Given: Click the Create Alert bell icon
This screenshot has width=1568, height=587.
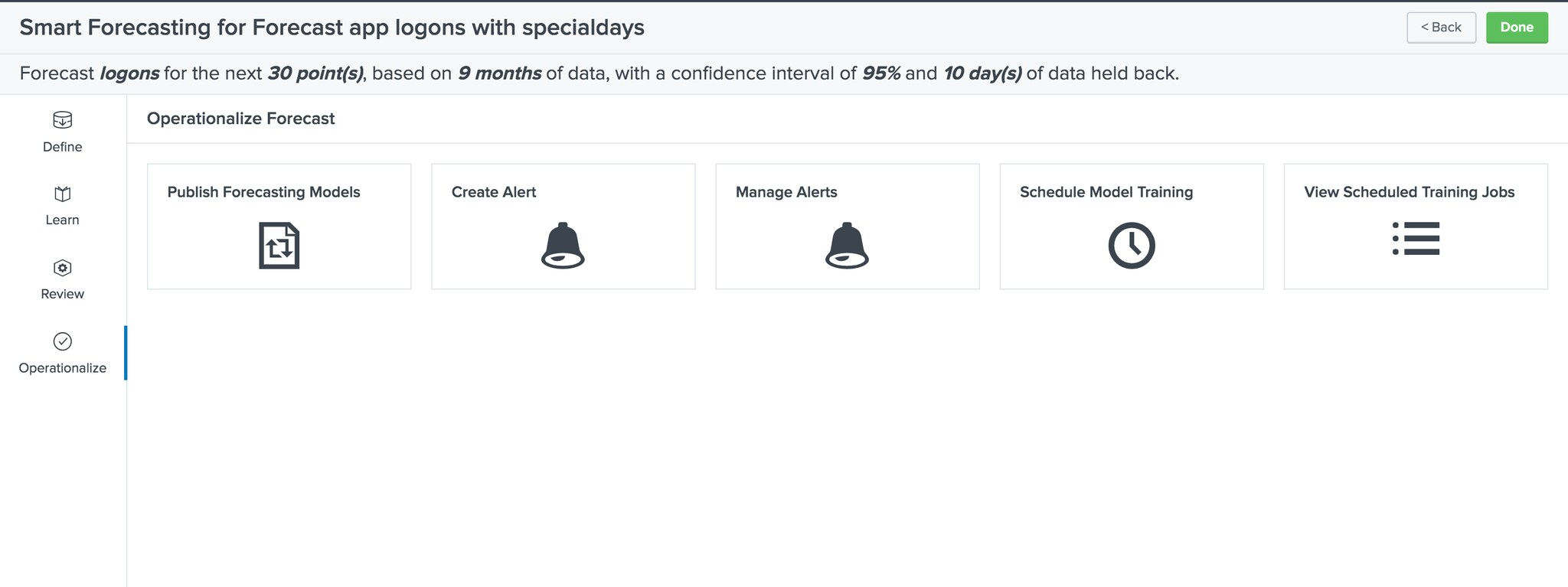Looking at the screenshot, I should pyautogui.click(x=563, y=246).
